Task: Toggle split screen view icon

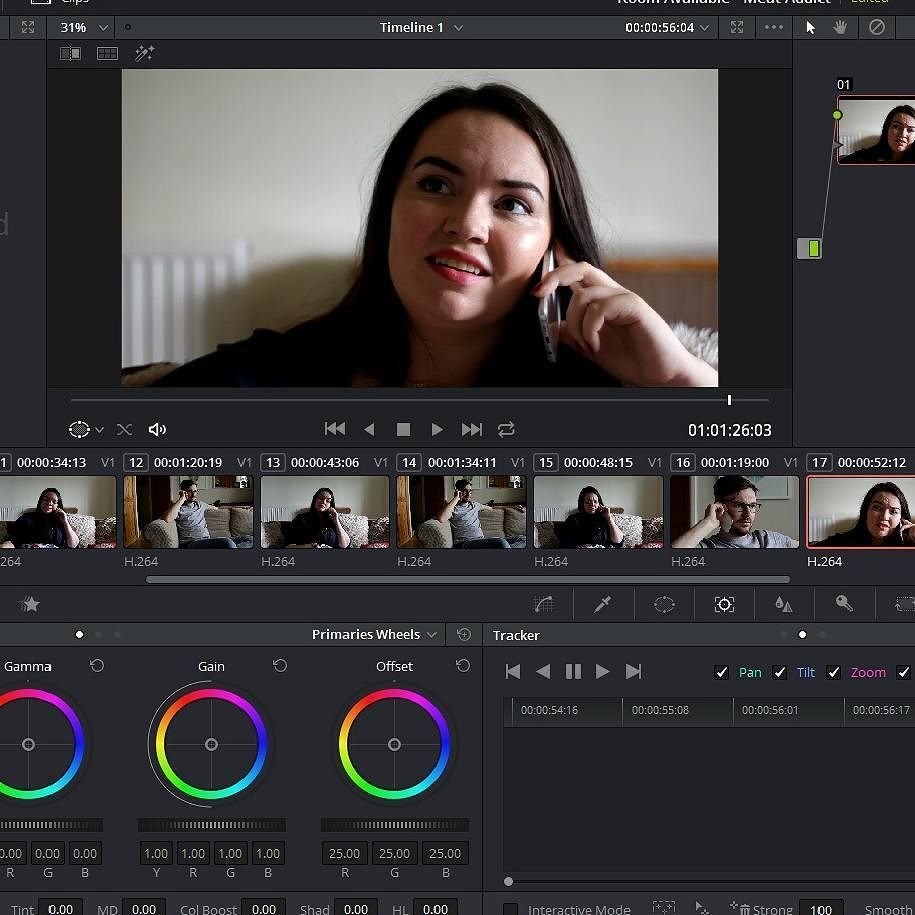Action: [x=107, y=54]
